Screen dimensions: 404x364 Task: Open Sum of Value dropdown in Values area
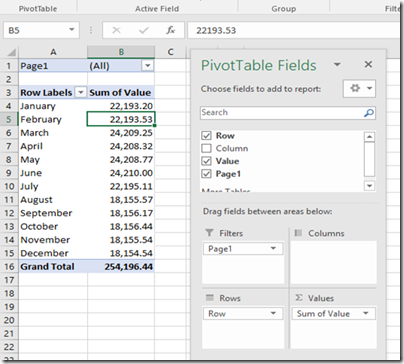[x=366, y=313]
